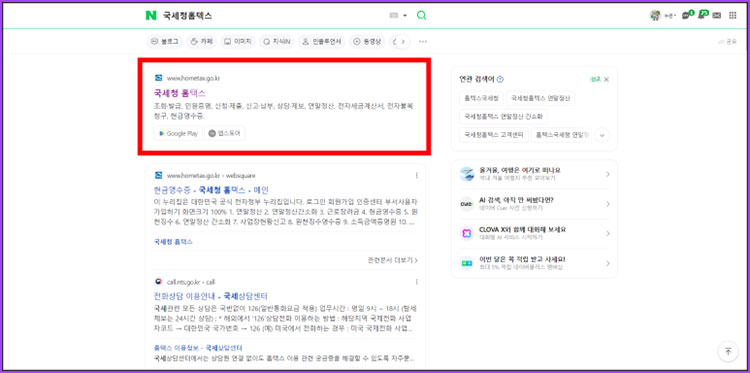
Task: Click the hometax favicon in websquare result
Action: click(158, 175)
